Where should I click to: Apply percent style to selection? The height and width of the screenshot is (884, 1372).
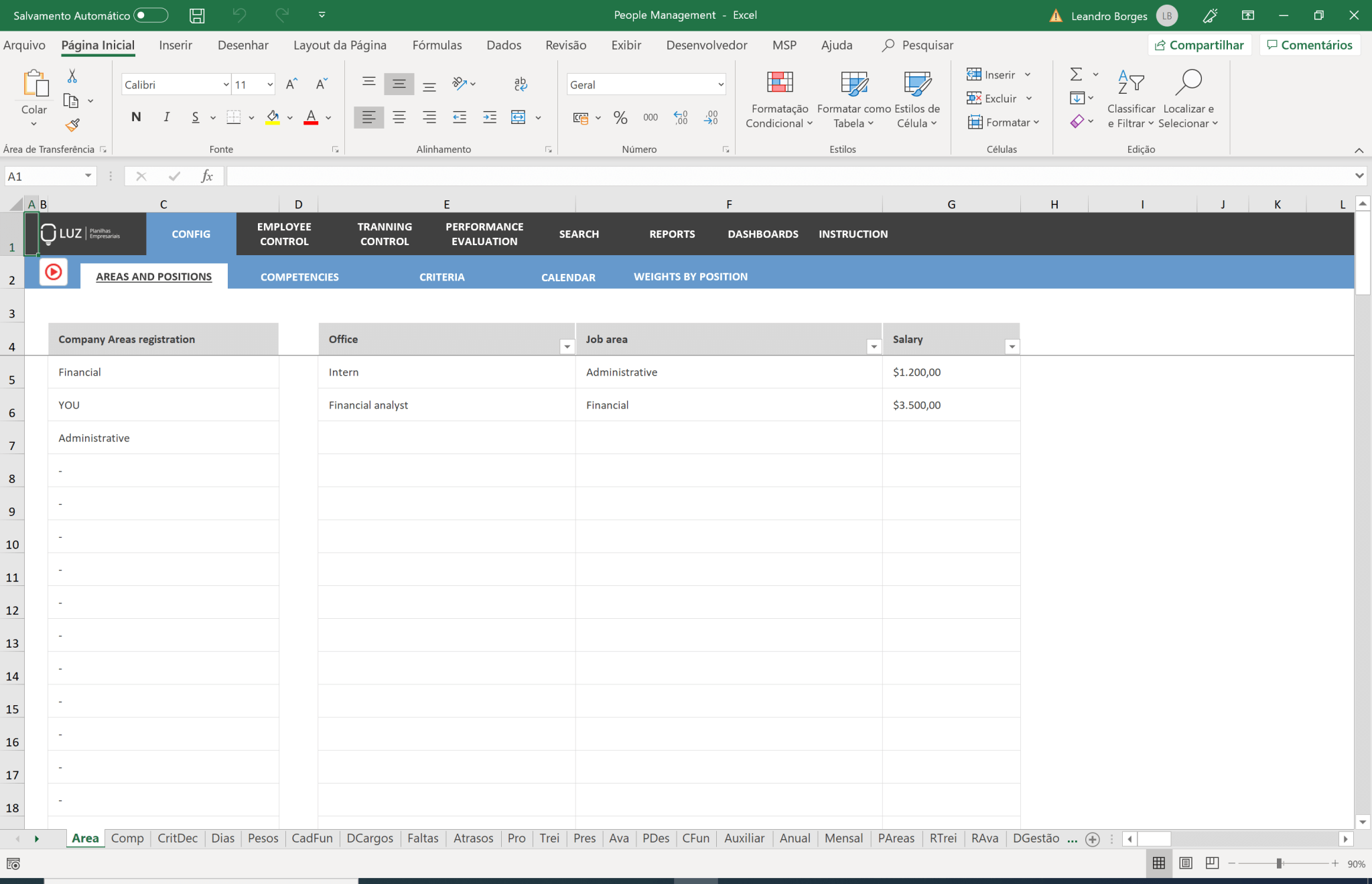620,117
